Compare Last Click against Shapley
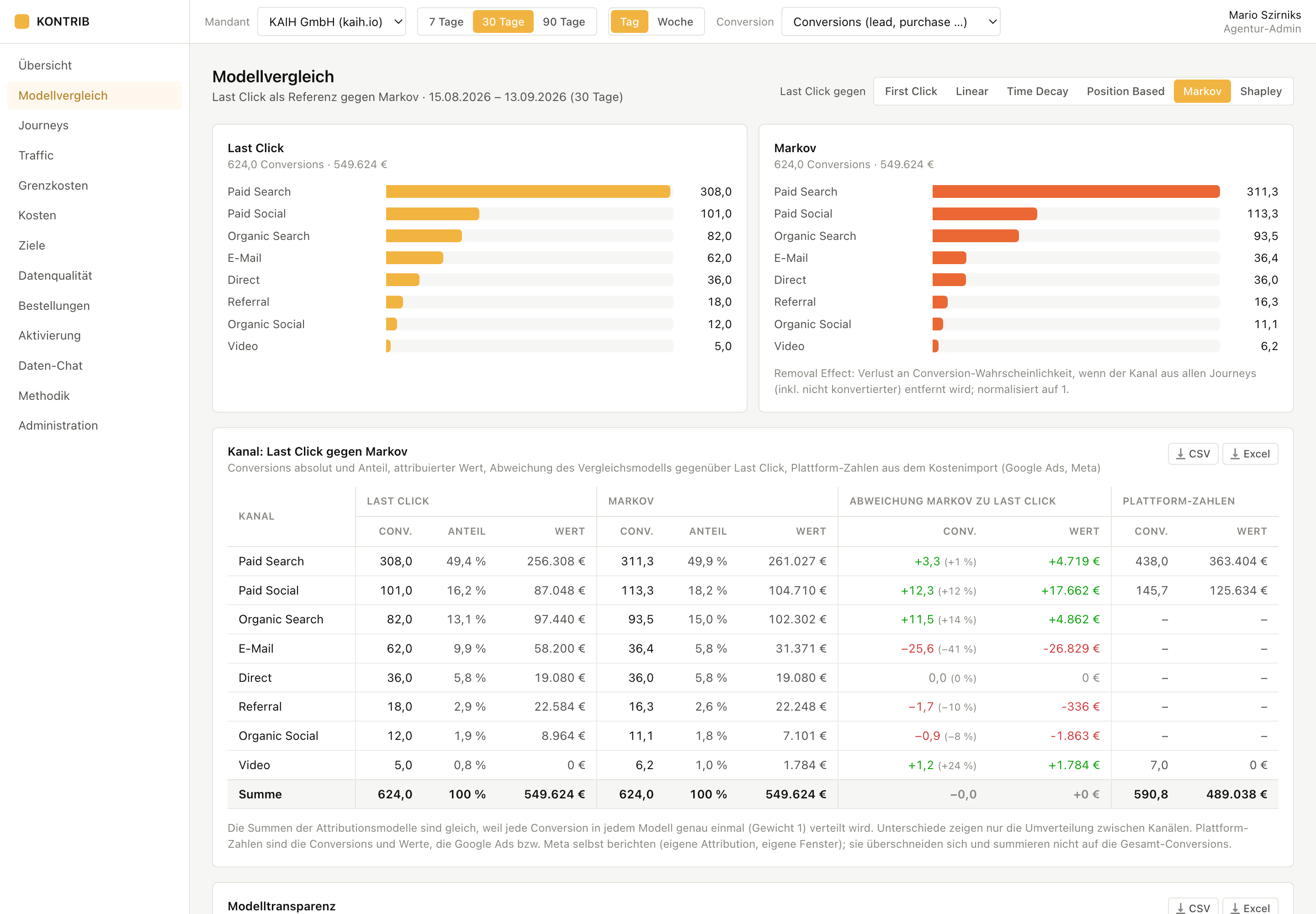This screenshot has width=1316, height=914. coord(1260,91)
